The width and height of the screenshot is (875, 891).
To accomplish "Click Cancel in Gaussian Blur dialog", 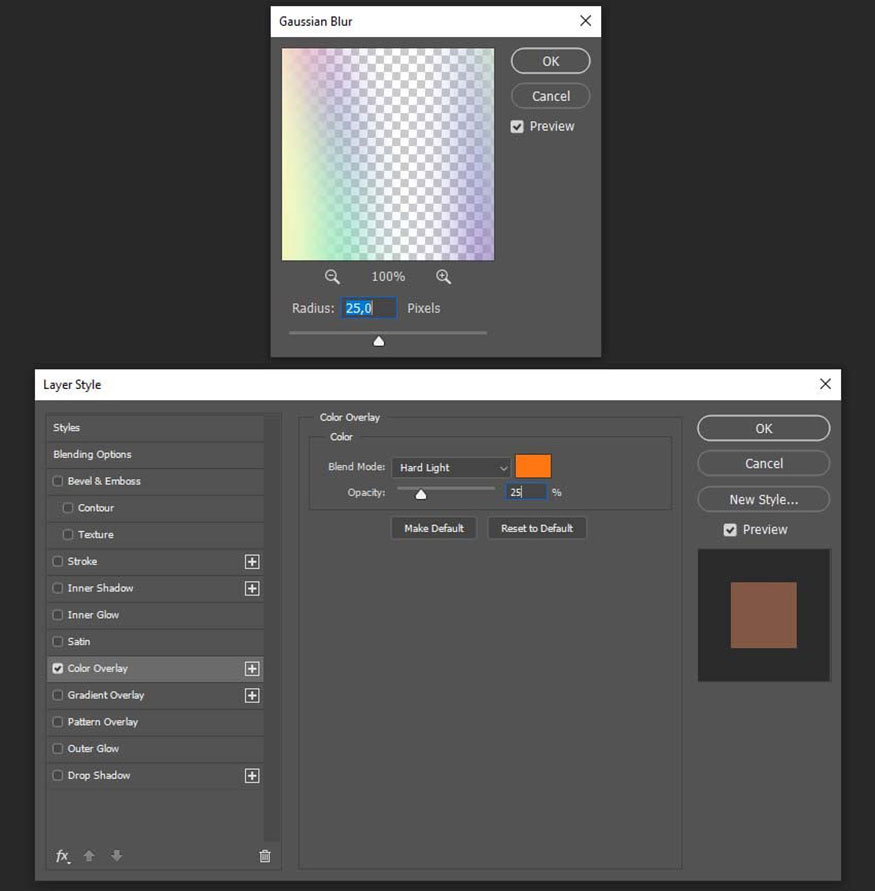I will [550, 96].
